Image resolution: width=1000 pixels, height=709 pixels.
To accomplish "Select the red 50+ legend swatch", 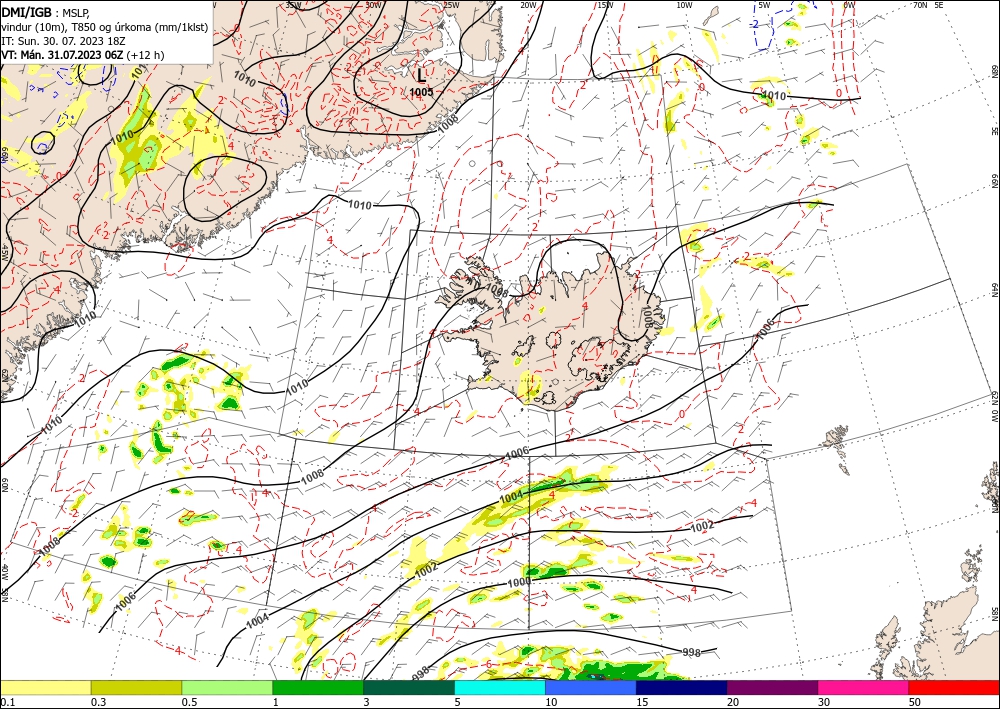I will pyautogui.click(x=954, y=687).
